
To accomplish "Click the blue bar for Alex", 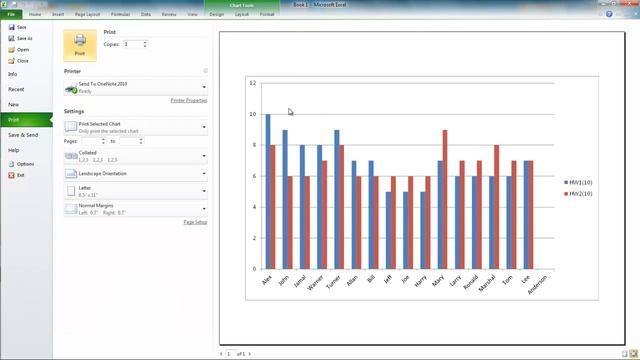I will pos(268,191).
